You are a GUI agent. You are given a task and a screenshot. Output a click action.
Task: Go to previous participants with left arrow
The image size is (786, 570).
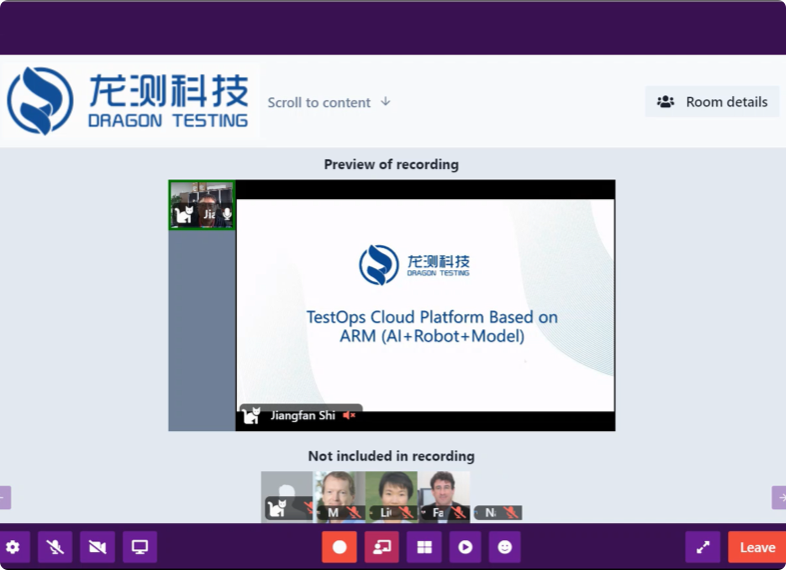[5, 497]
